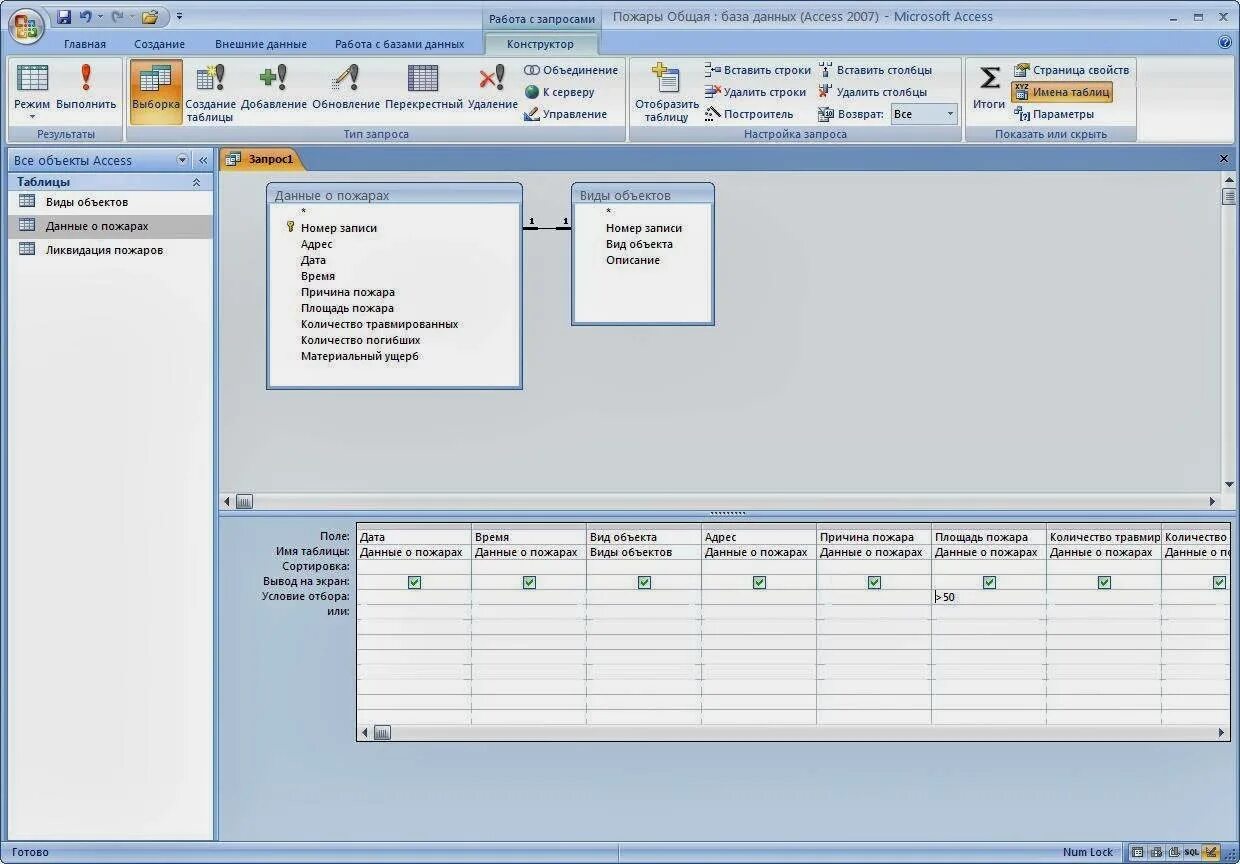This screenshot has width=1240, height=864.
Task: Collapse the navigation pane with the shutter button
Action: 203,160
